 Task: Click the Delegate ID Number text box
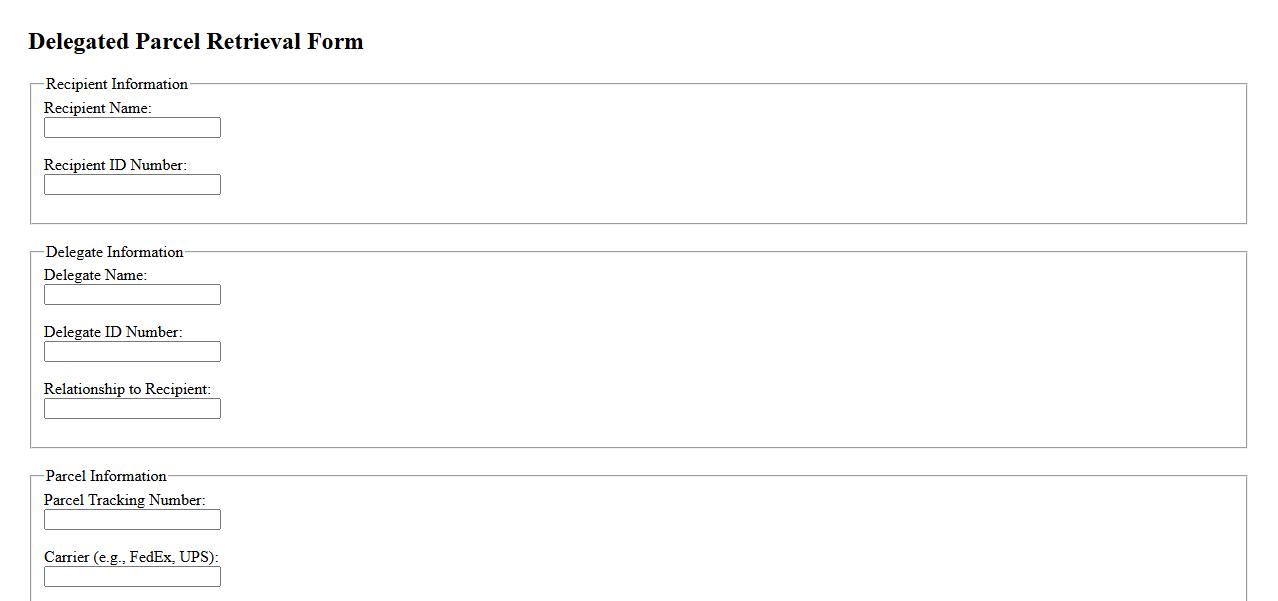[x=132, y=352]
